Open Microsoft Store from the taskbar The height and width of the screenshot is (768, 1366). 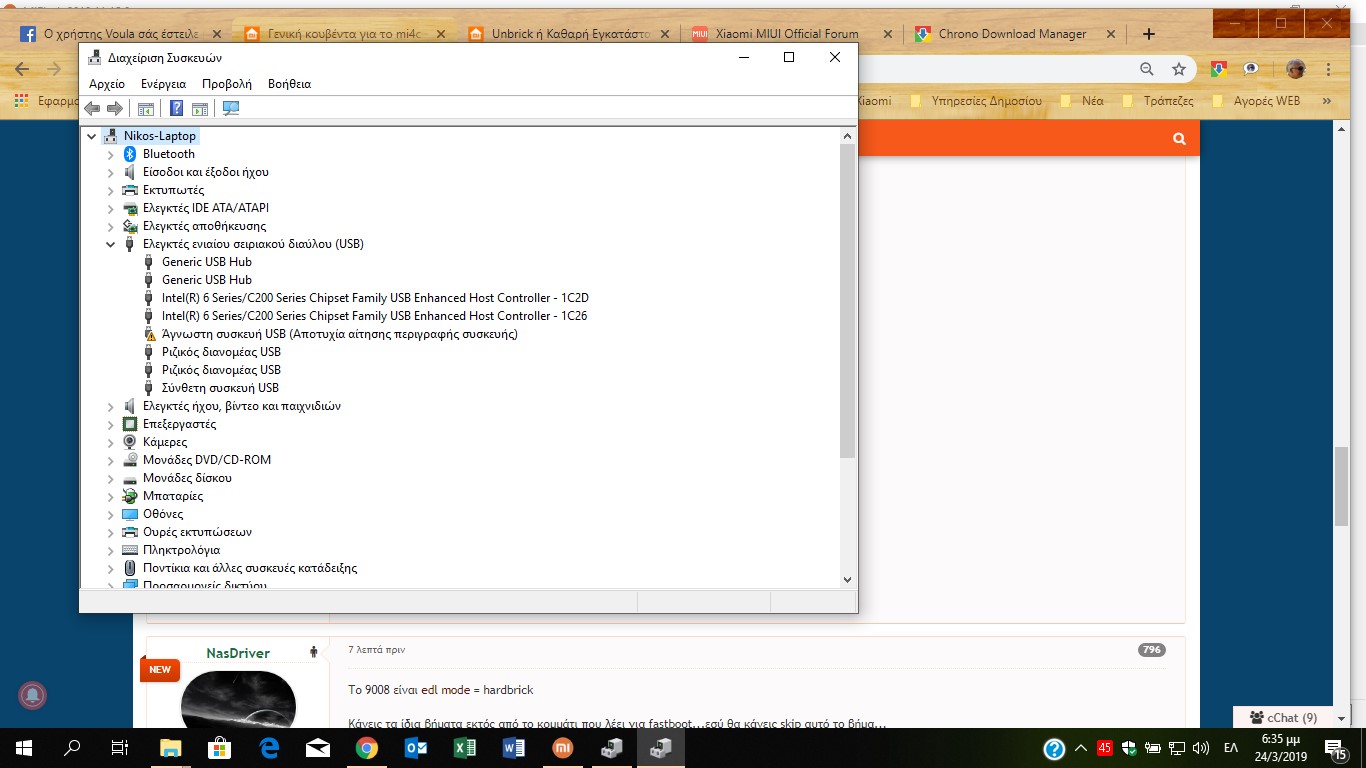[220, 748]
